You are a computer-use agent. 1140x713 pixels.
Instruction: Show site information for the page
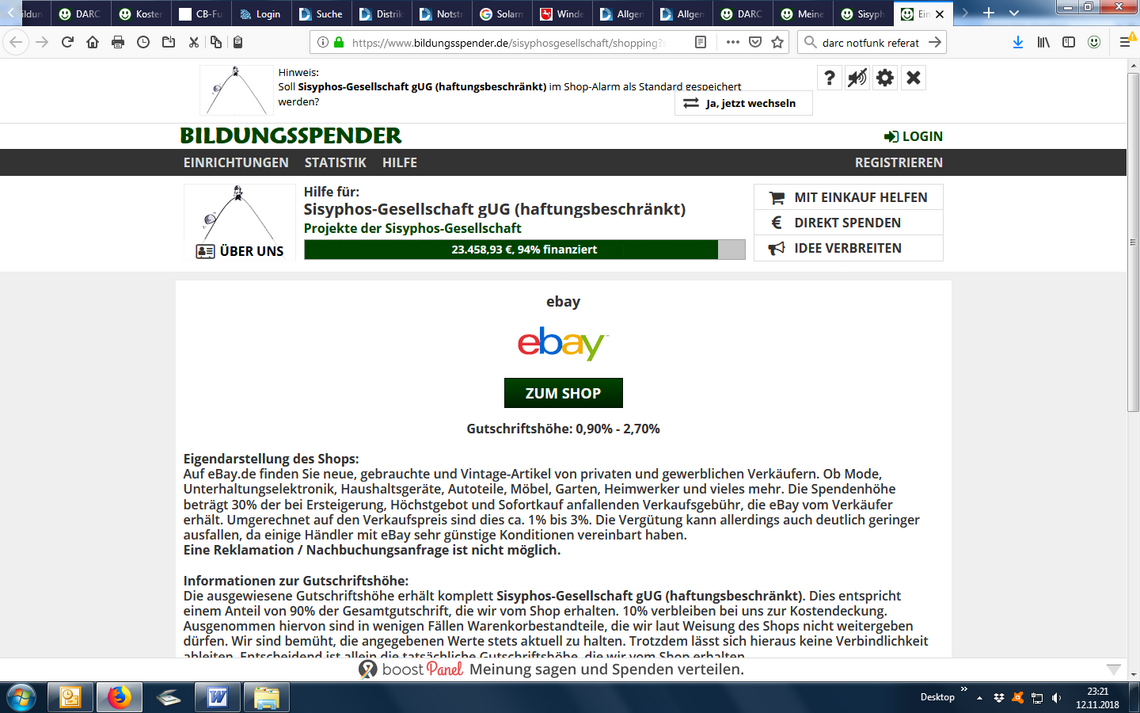coord(323,42)
